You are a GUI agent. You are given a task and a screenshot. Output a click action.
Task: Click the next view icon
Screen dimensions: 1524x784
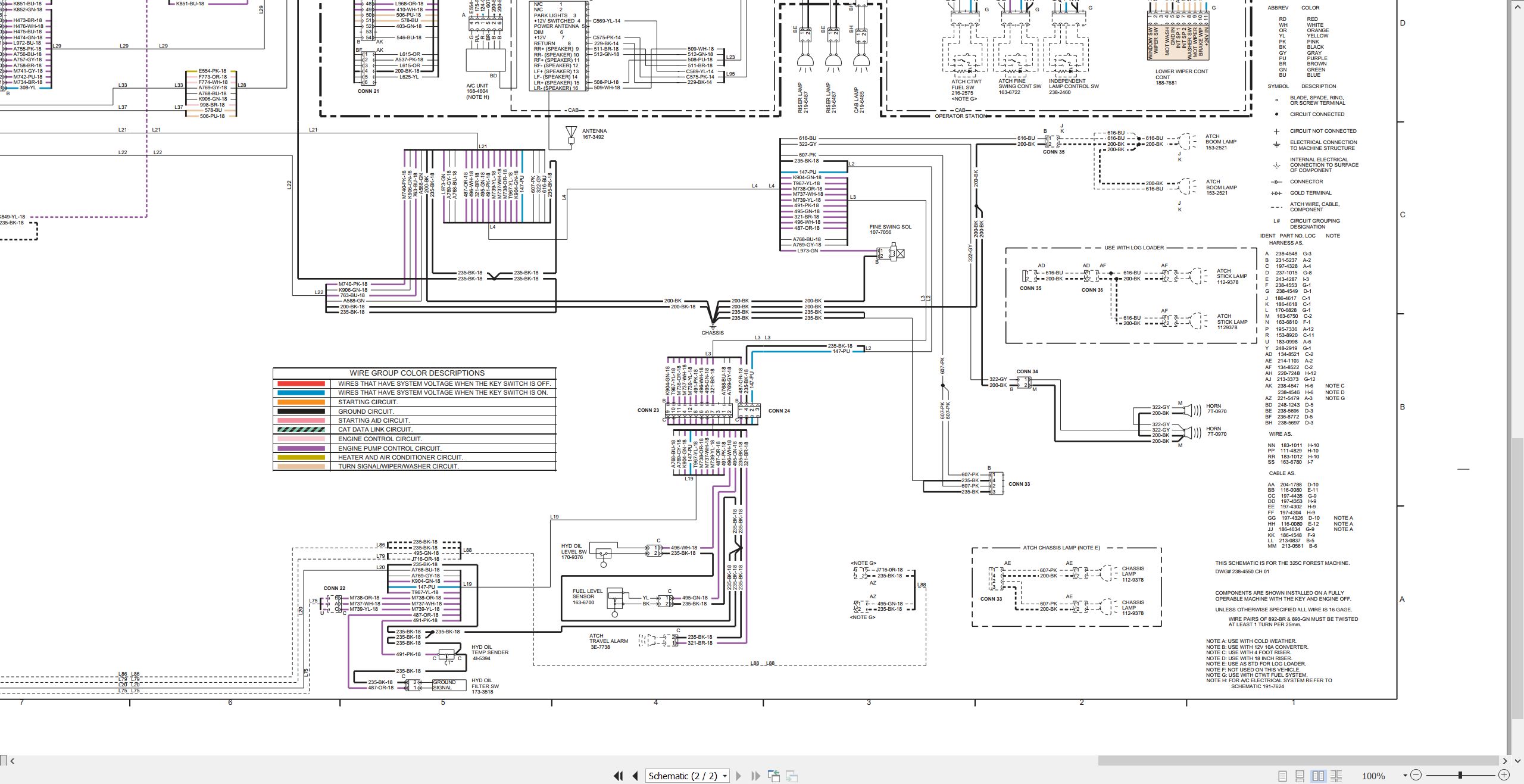(x=792, y=776)
